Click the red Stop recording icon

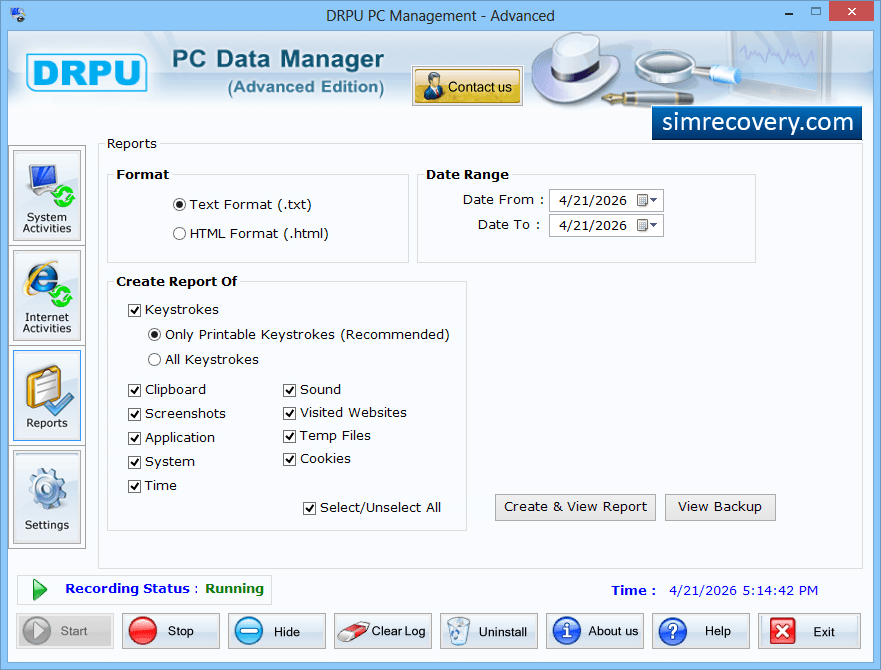142,631
